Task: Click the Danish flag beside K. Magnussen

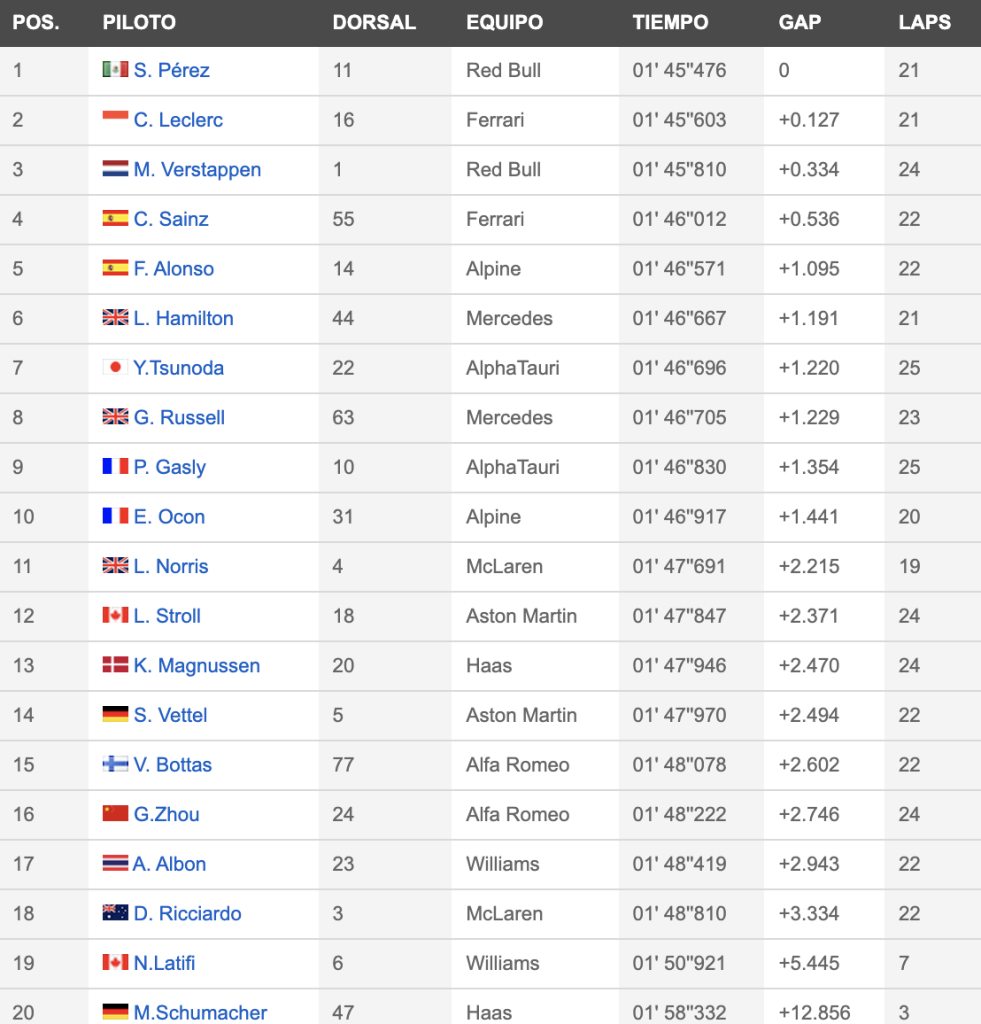Action: point(115,664)
